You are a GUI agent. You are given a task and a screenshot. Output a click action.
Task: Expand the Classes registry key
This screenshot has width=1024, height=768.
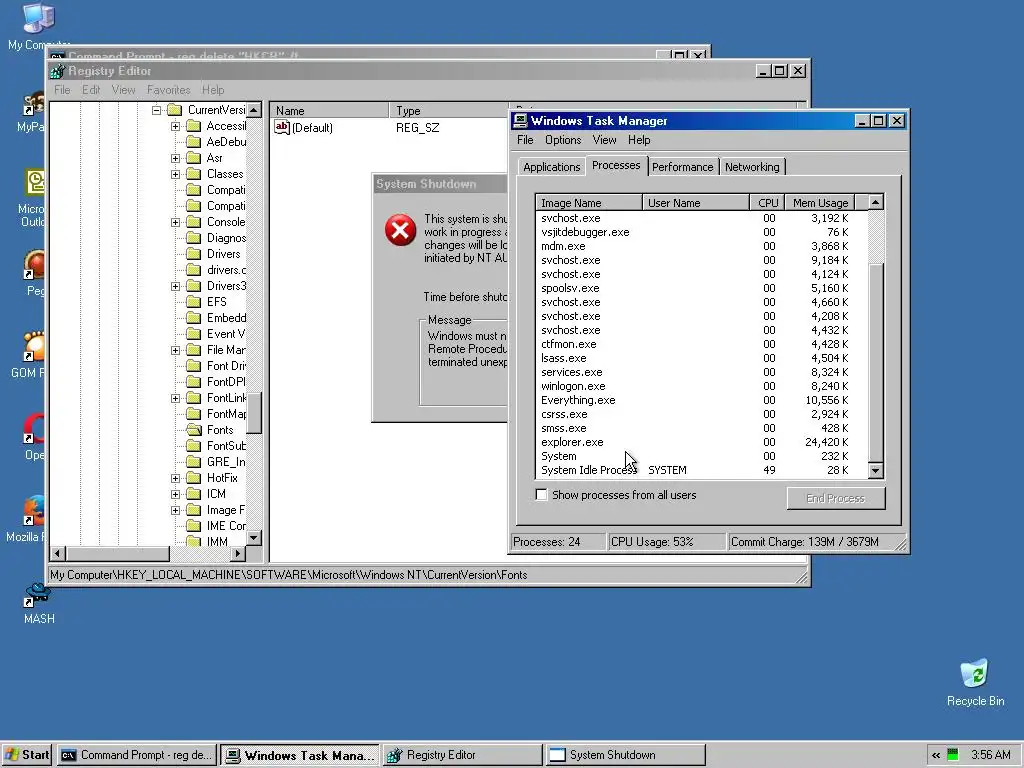coord(175,174)
